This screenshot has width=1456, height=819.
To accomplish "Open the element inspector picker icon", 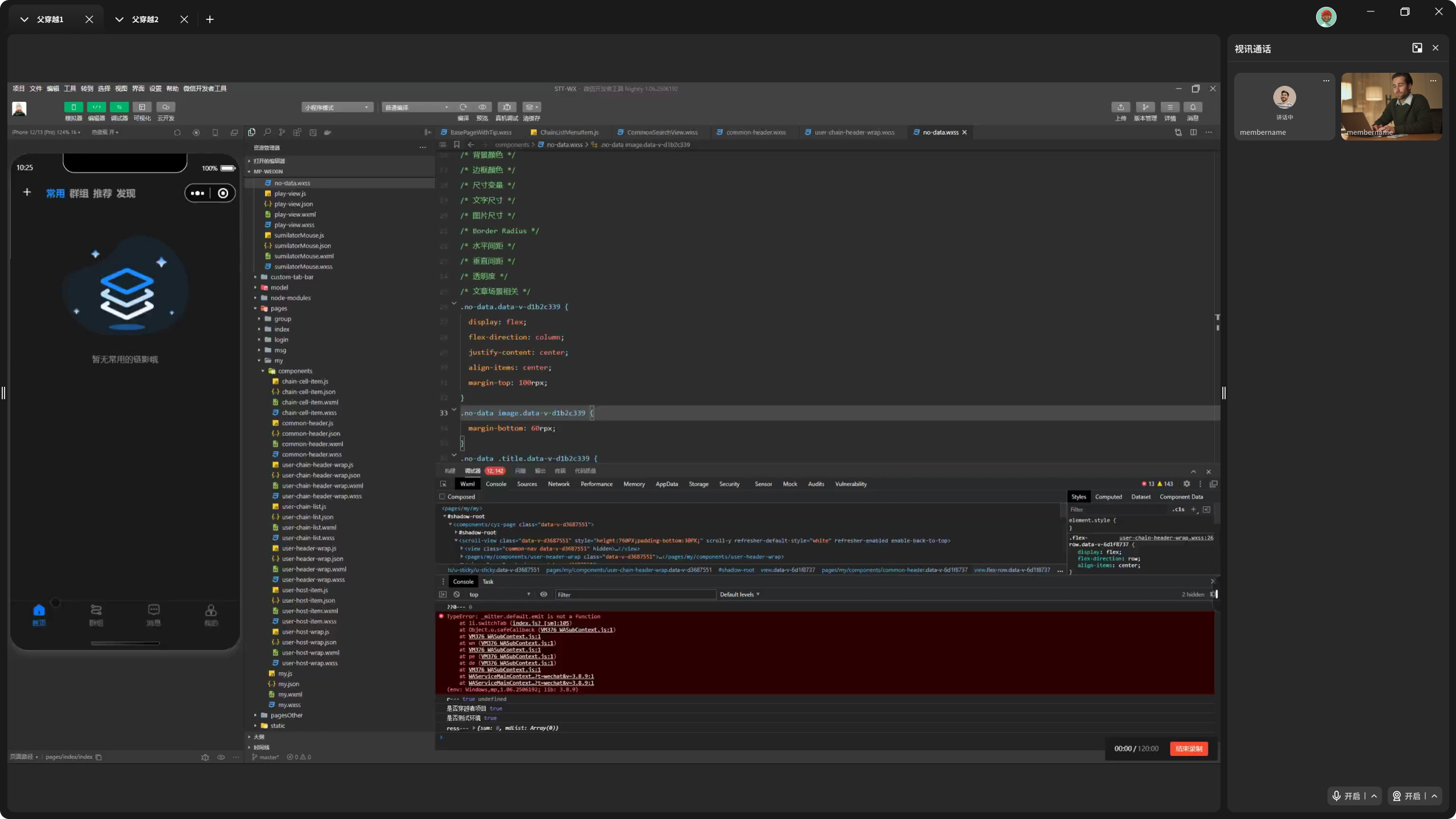I will (x=443, y=484).
